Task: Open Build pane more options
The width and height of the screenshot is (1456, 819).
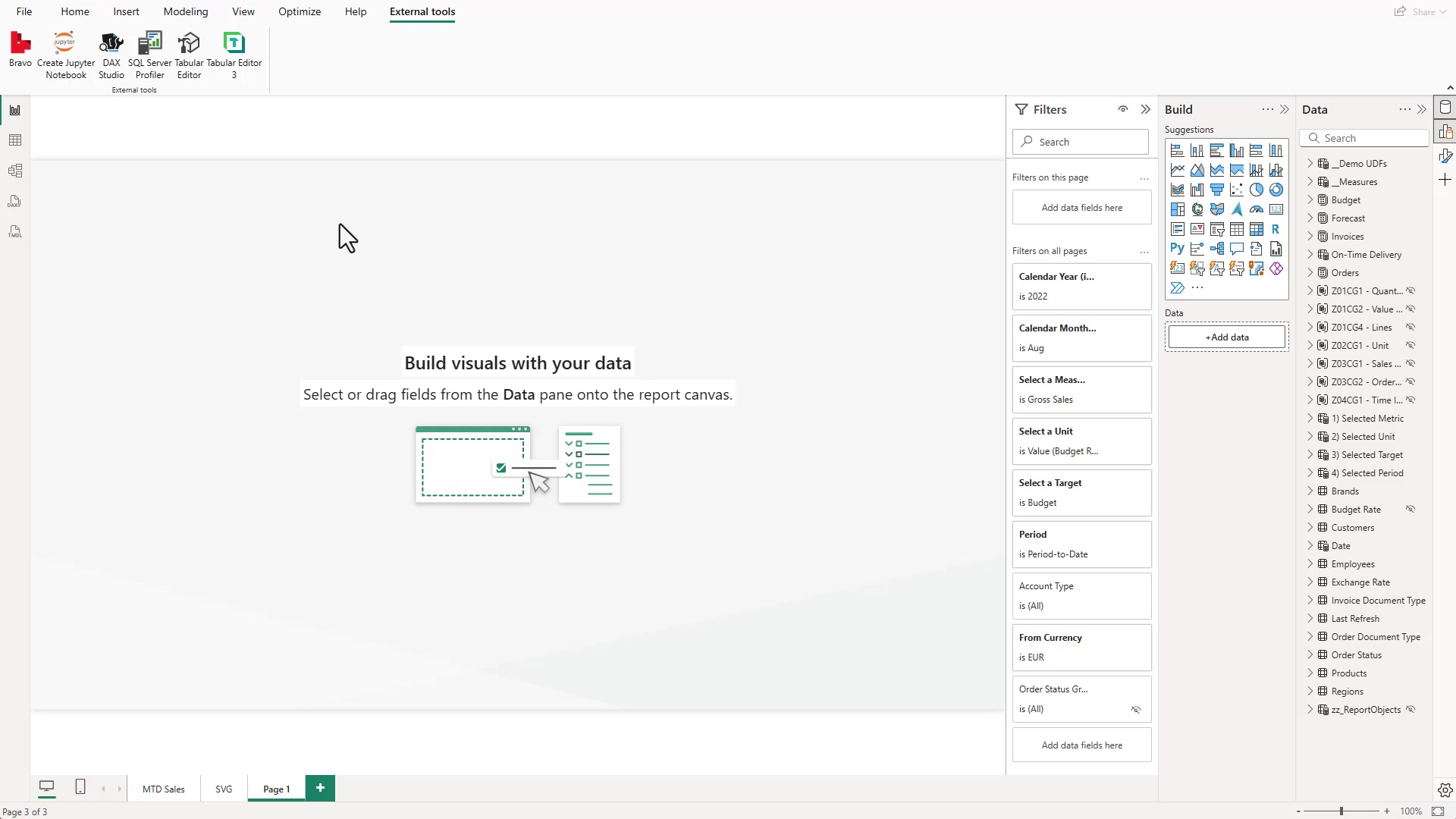Action: coord(1268,109)
